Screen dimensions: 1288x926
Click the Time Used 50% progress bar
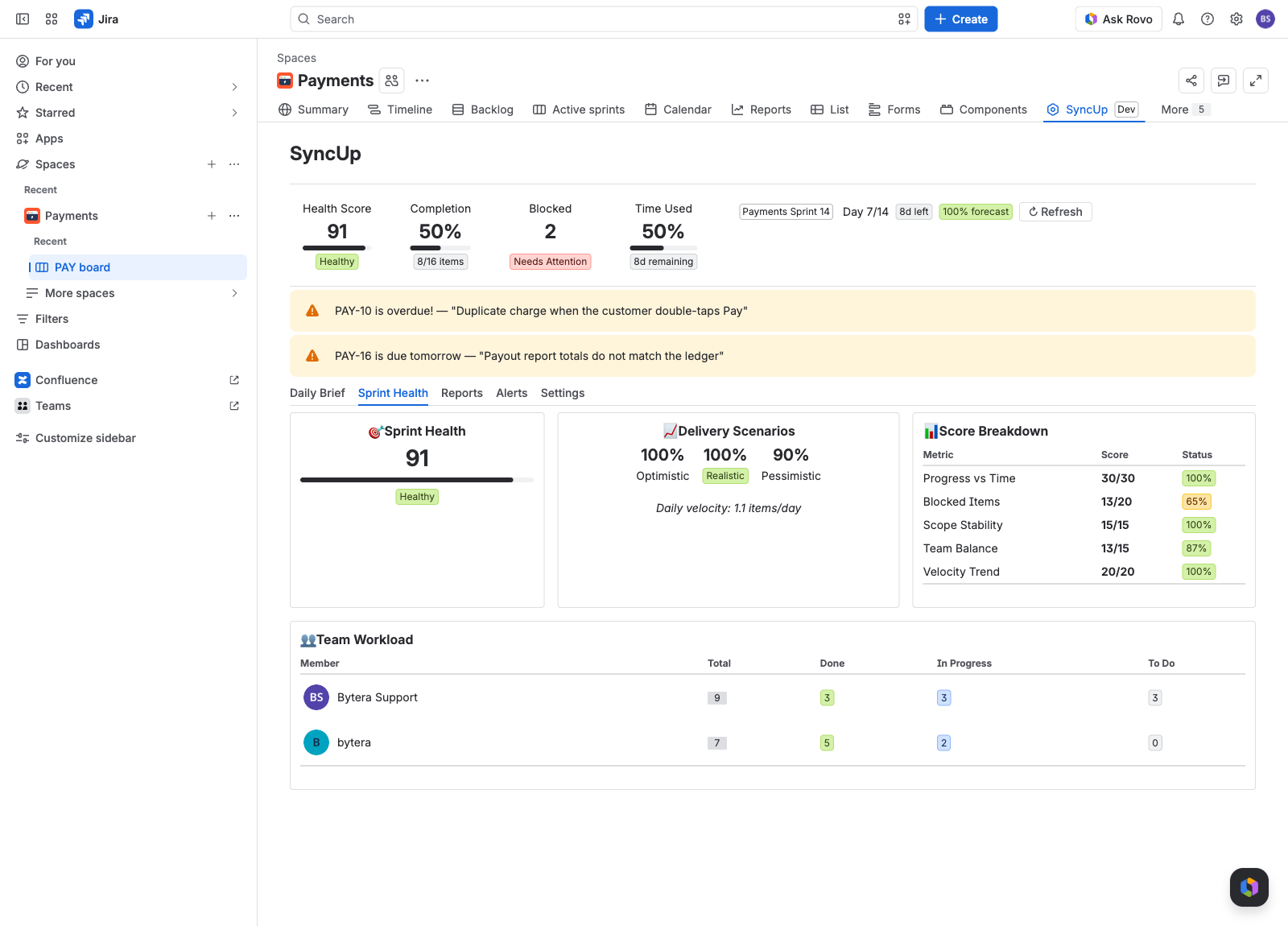point(663,248)
